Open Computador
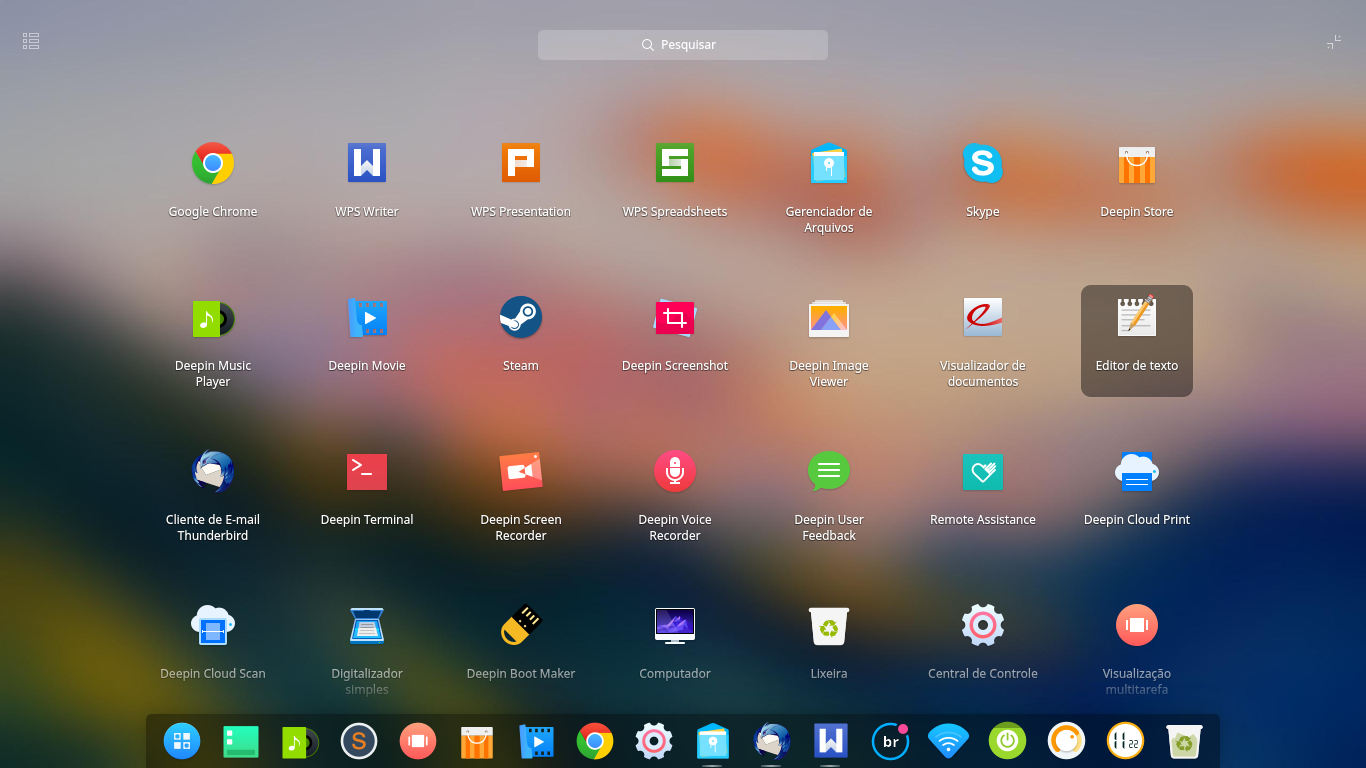Image resolution: width=1366 pixels, height=768 pixels. 675,625
